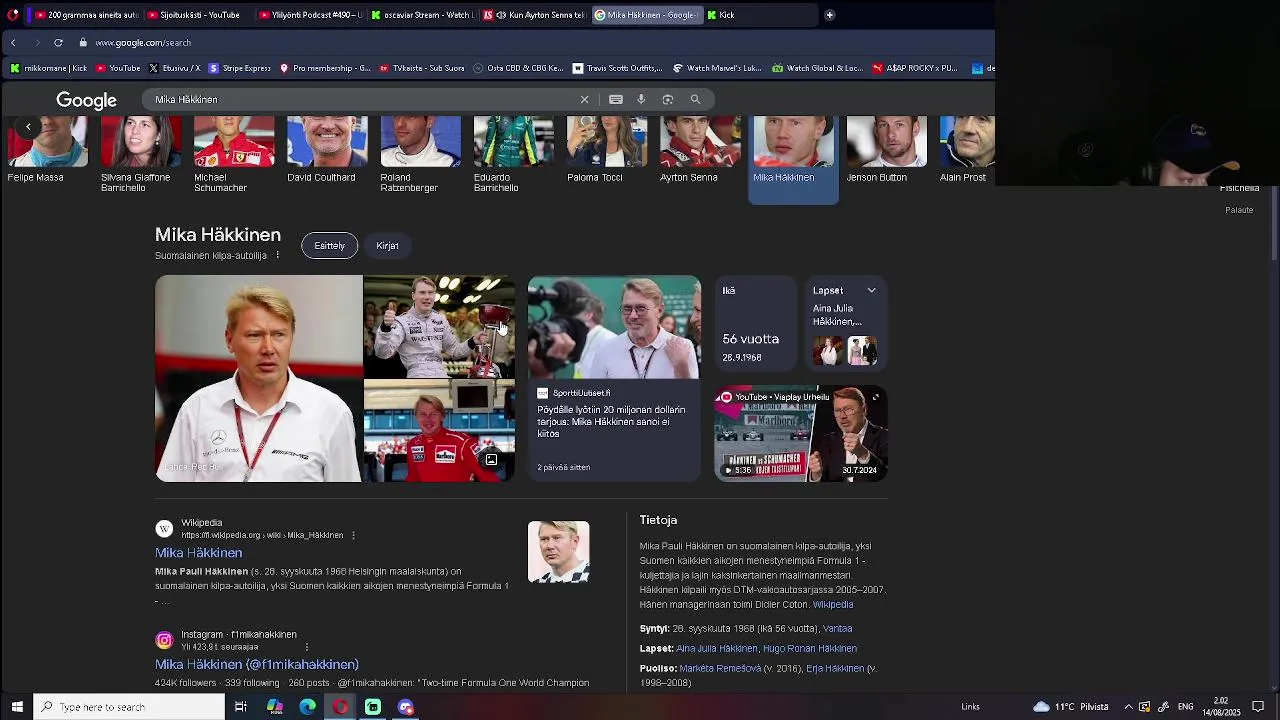Switch to the Kick browser tab
The width and height of the screenshot is (1280, 720).
tap(760, 15)
